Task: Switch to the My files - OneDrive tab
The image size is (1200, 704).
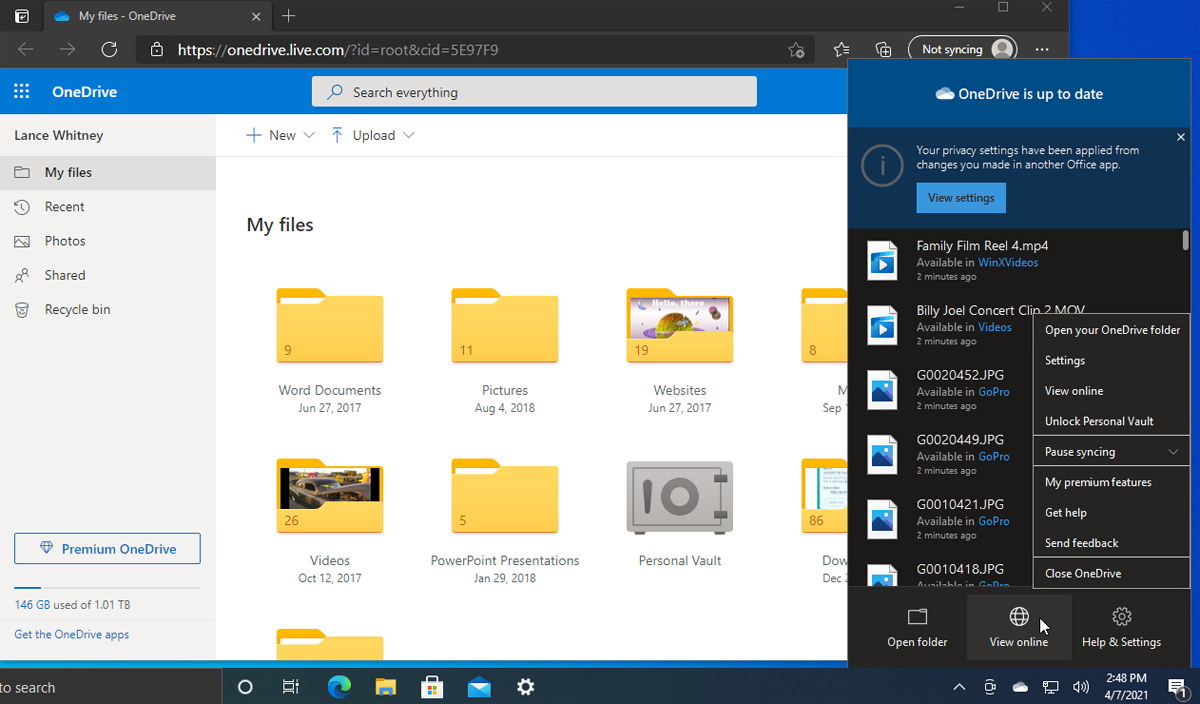Action: tap(157, 16)
